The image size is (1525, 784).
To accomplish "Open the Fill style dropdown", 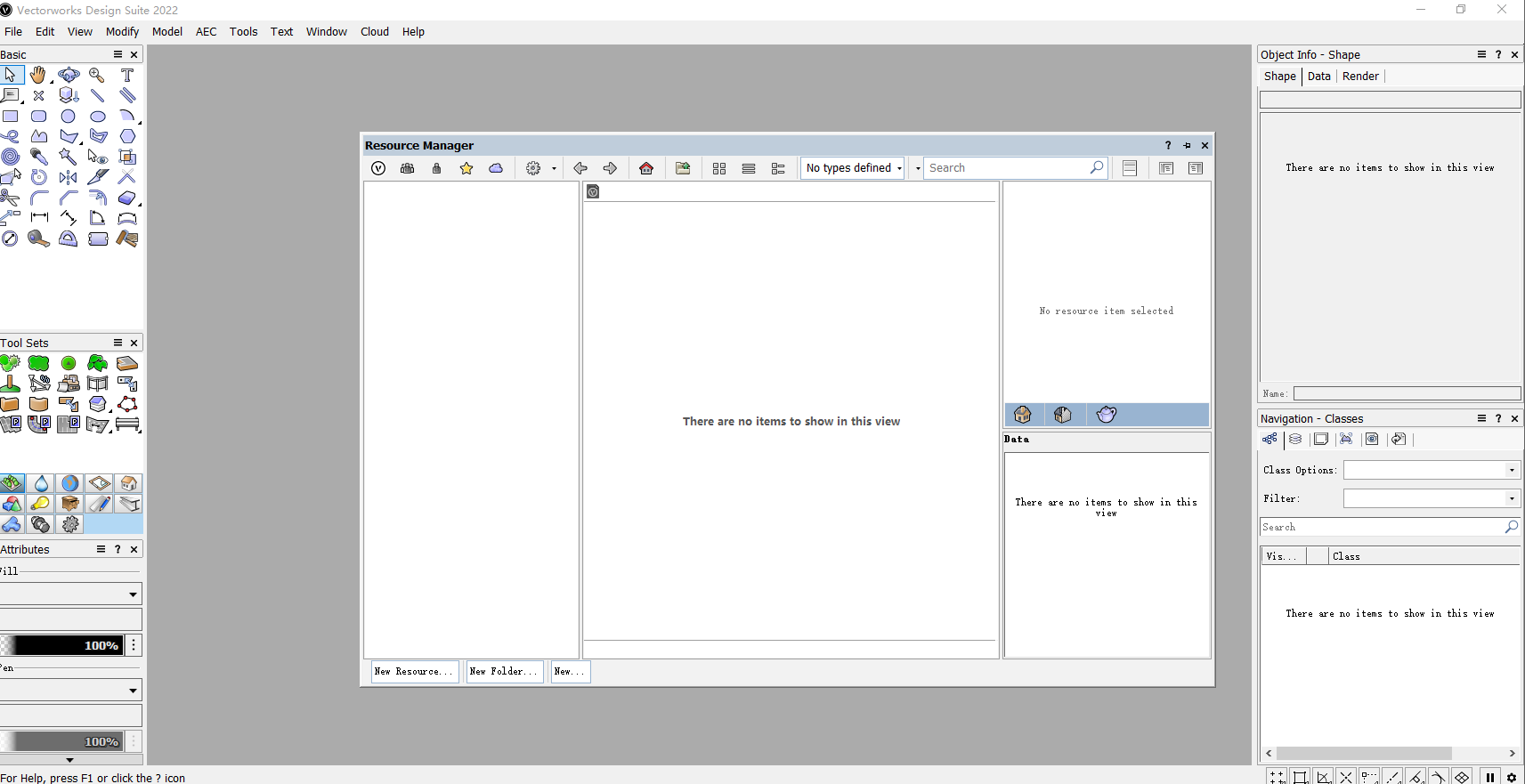I will point(71,594).
